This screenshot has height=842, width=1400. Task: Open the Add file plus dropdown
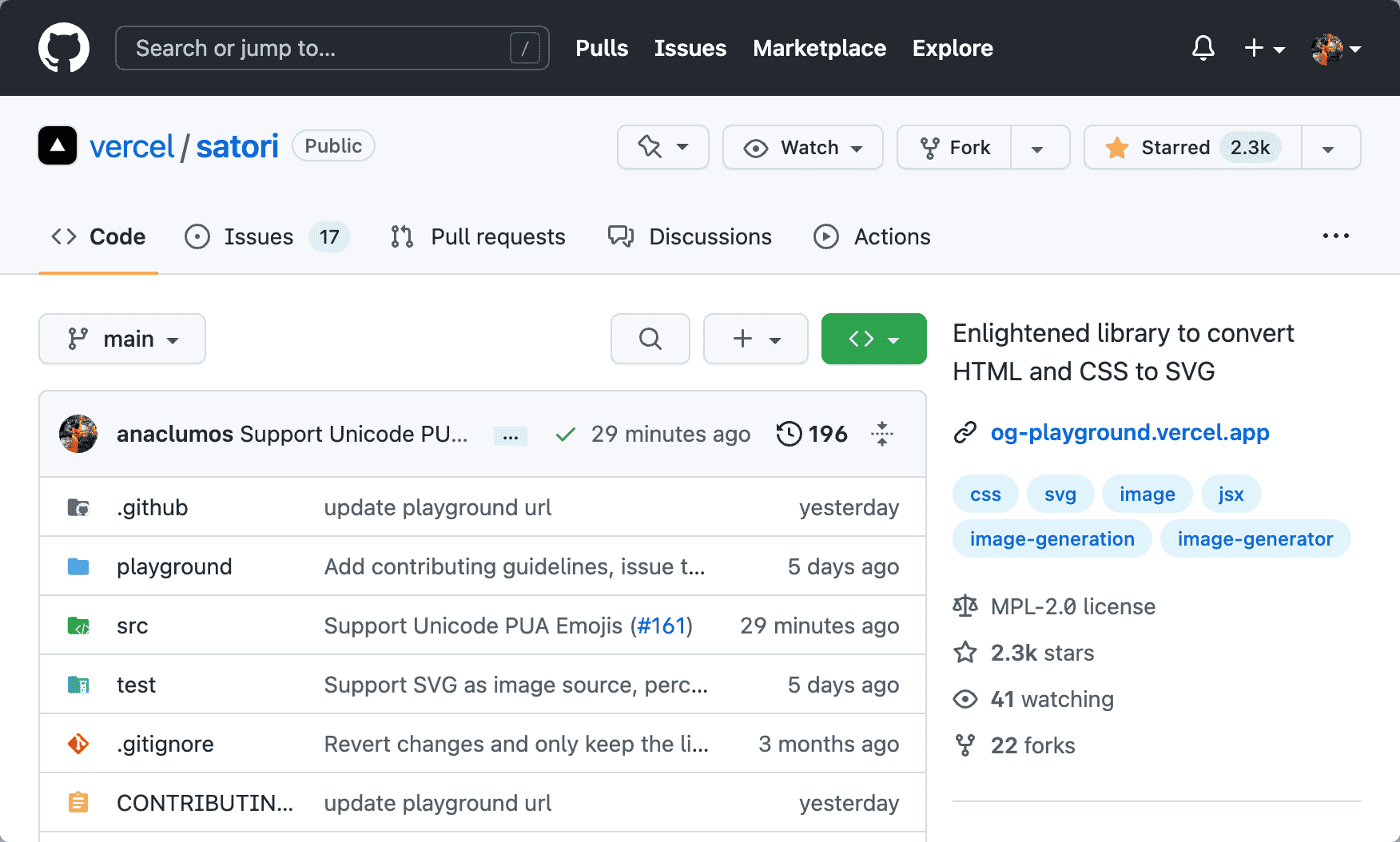point(754,339)
